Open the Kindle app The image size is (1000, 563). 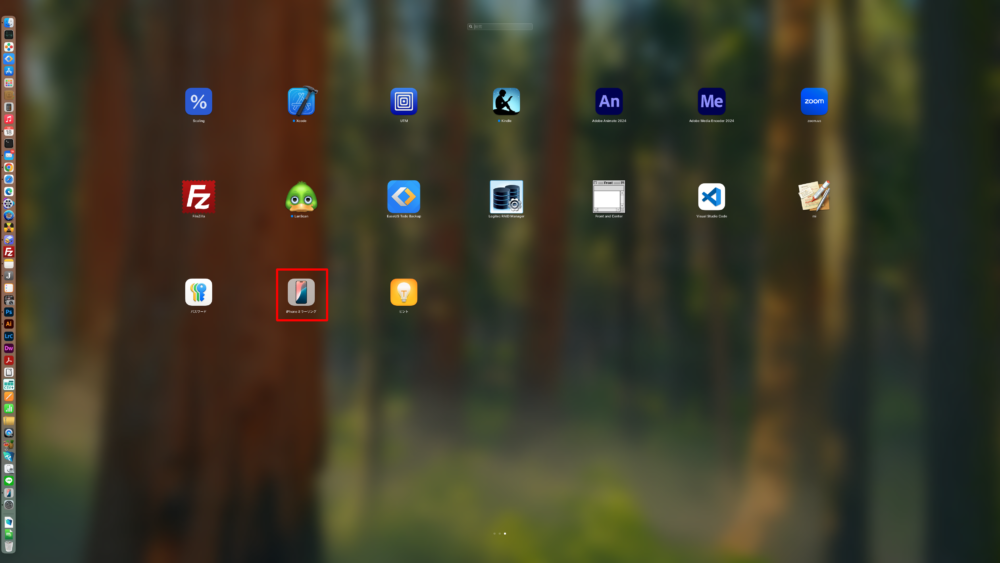click(x=506, y=101)
